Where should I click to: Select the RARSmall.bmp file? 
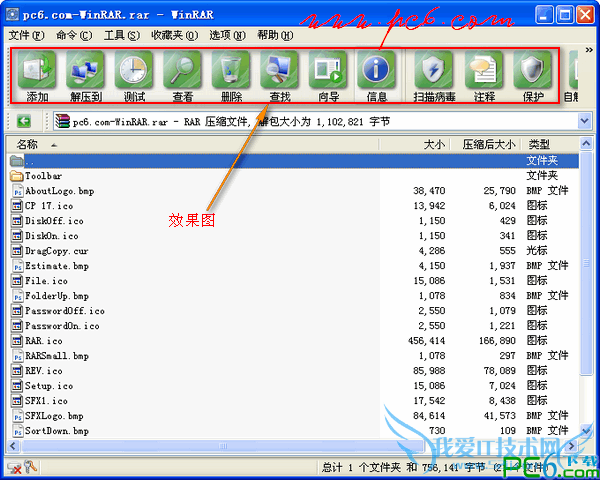point(57,356)
